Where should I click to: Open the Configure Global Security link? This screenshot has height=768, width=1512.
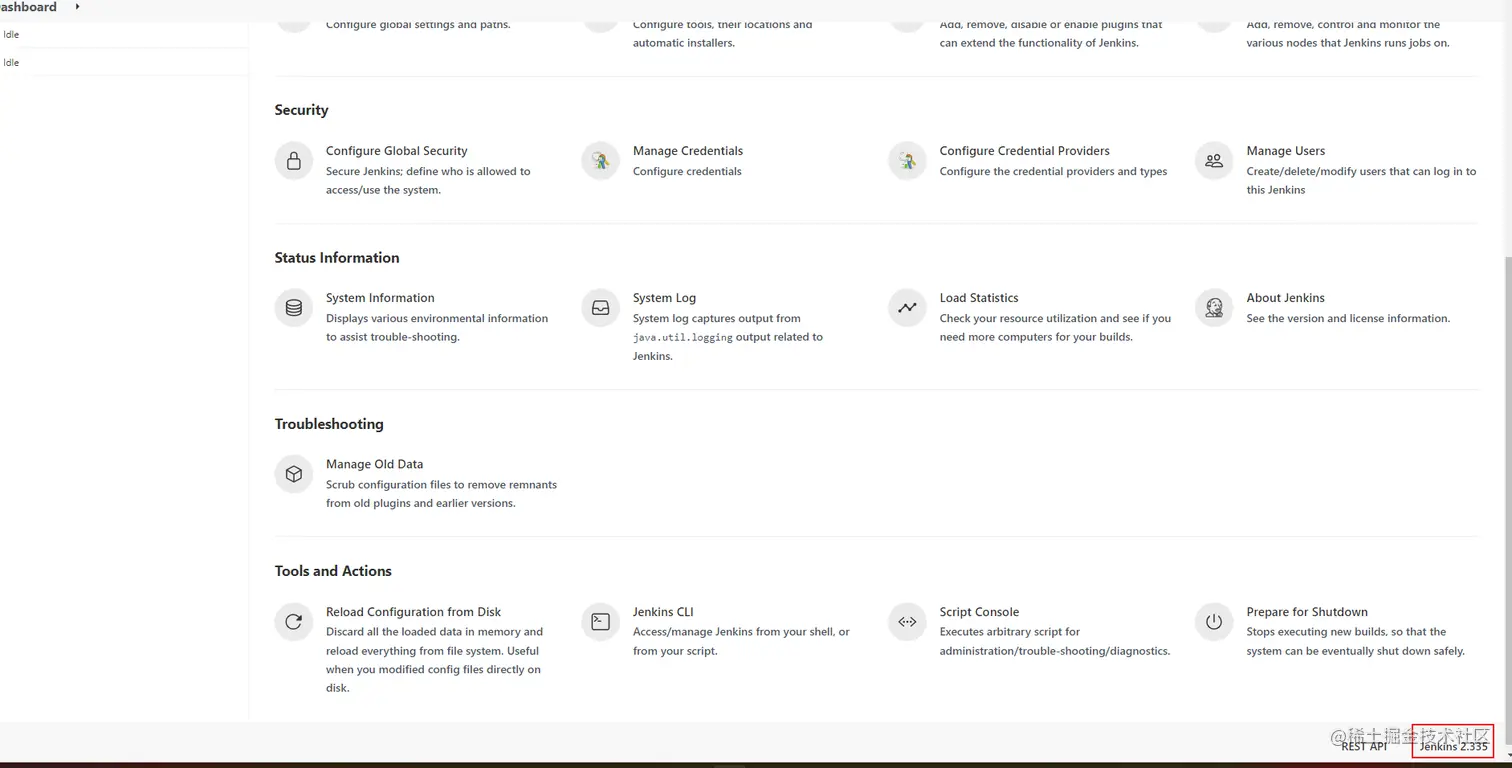(396, 151)
